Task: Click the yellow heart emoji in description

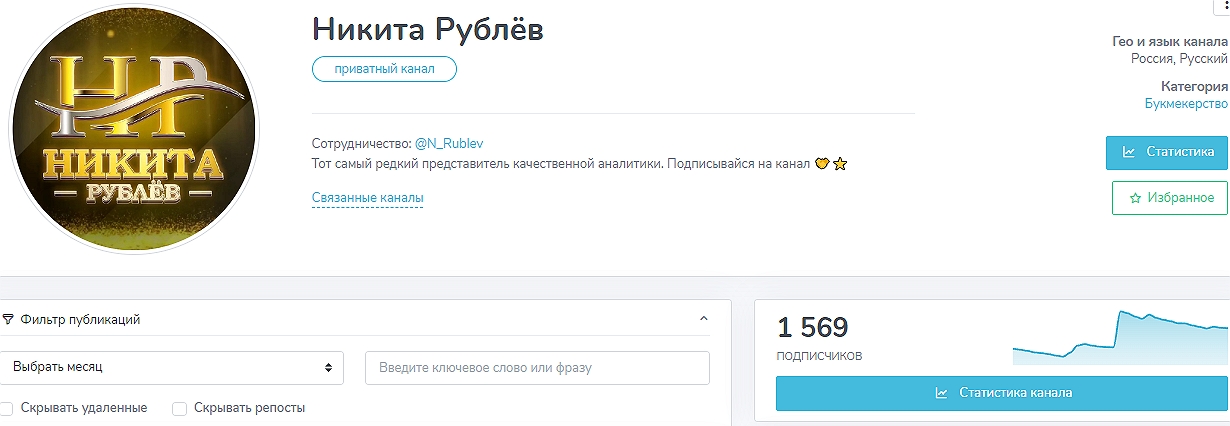Action: point(822,163)
